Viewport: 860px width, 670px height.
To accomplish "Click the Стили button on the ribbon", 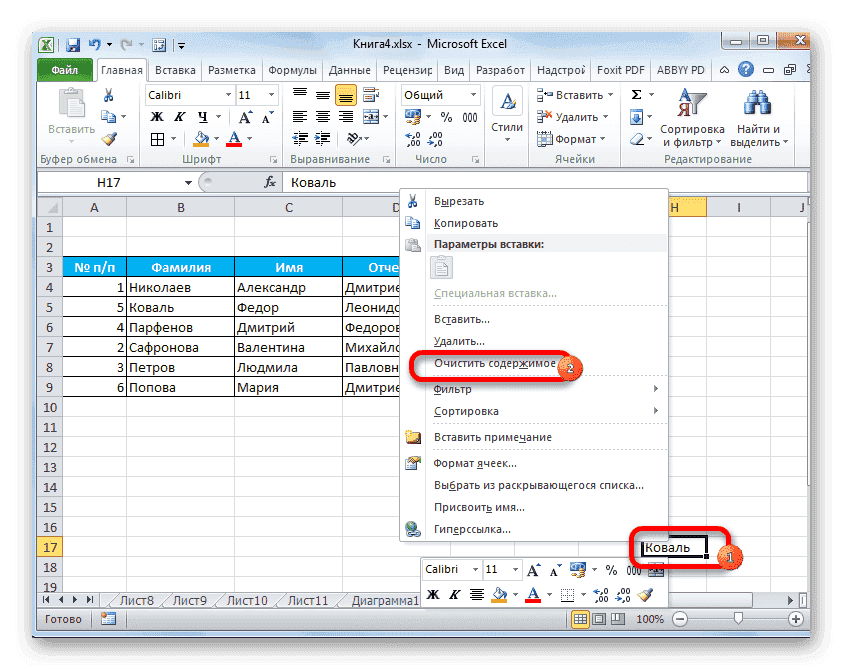I will (506, 110).
